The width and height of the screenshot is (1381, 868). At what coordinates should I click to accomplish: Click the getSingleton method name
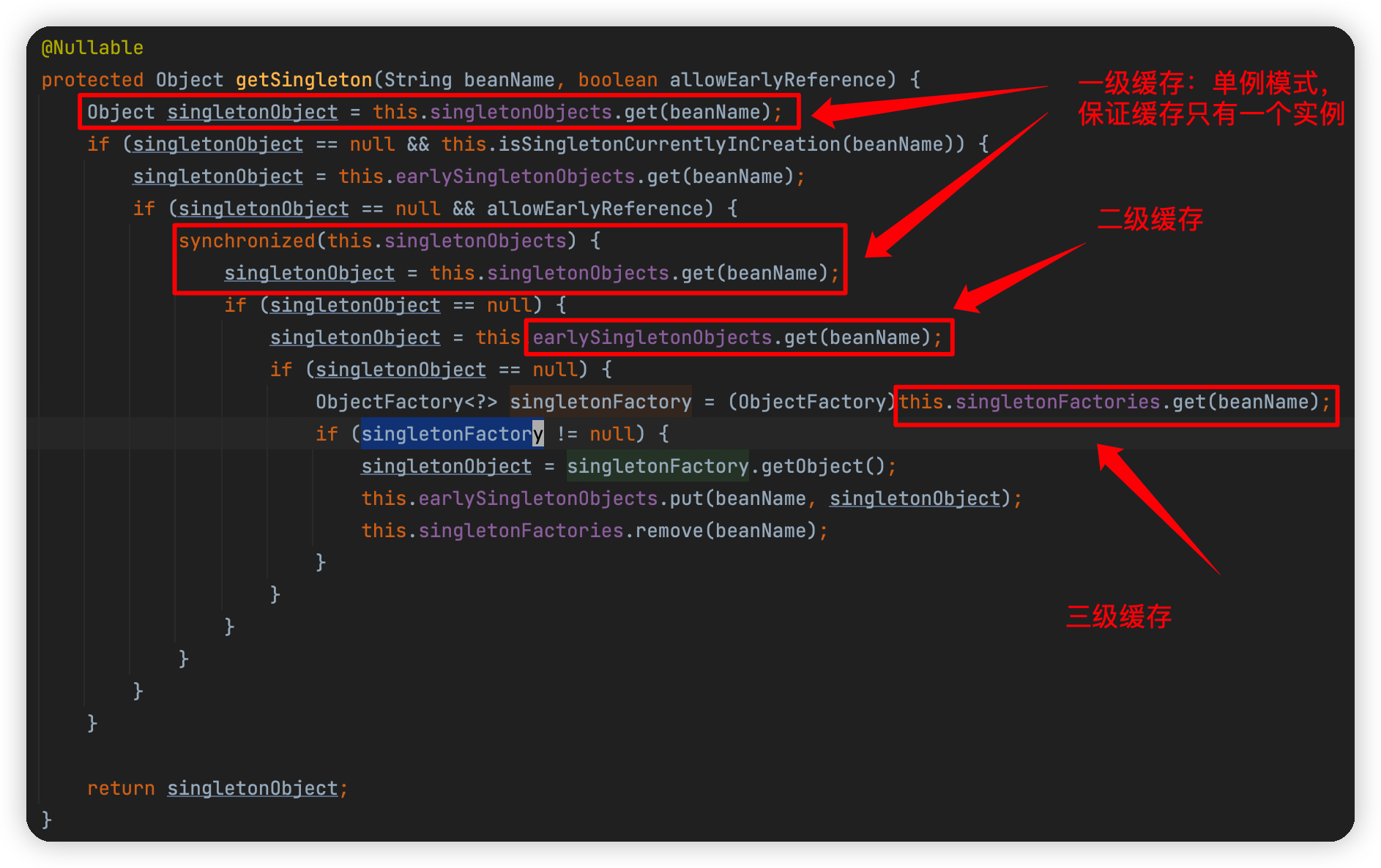(304, 80)
